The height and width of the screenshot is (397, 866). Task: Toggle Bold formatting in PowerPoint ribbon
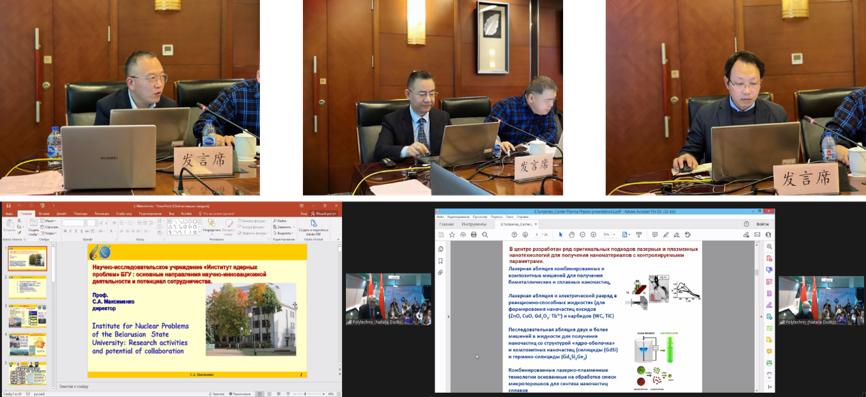(x=65, y=231)
